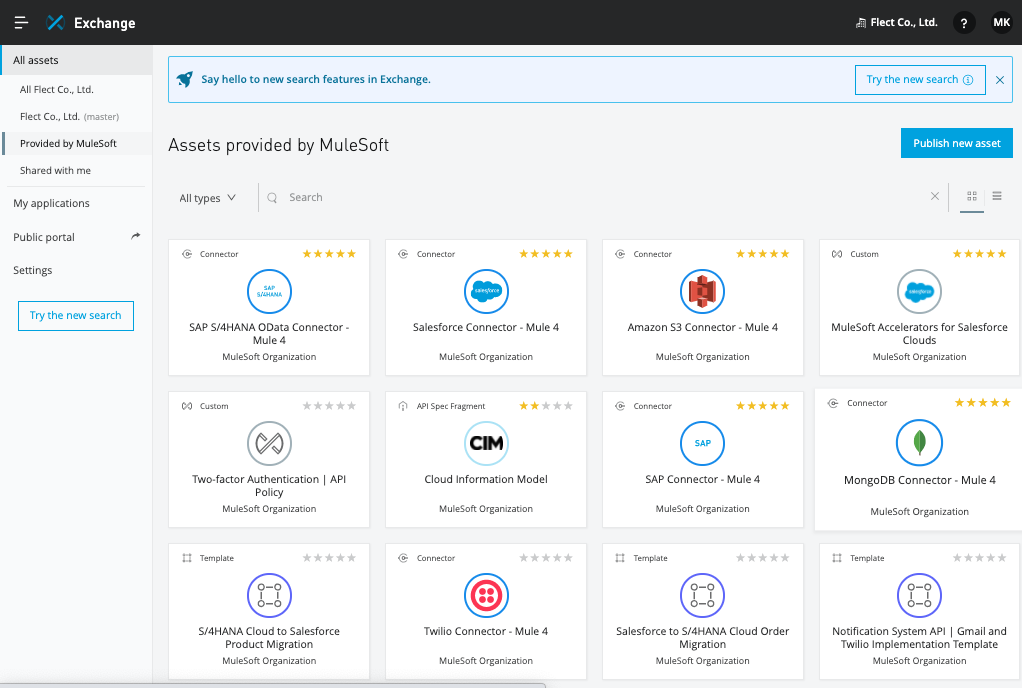Click the Amazon S3 connector icon
Image resolution: width=1022 pixels, height=688 pixels.
pos(702,291)
